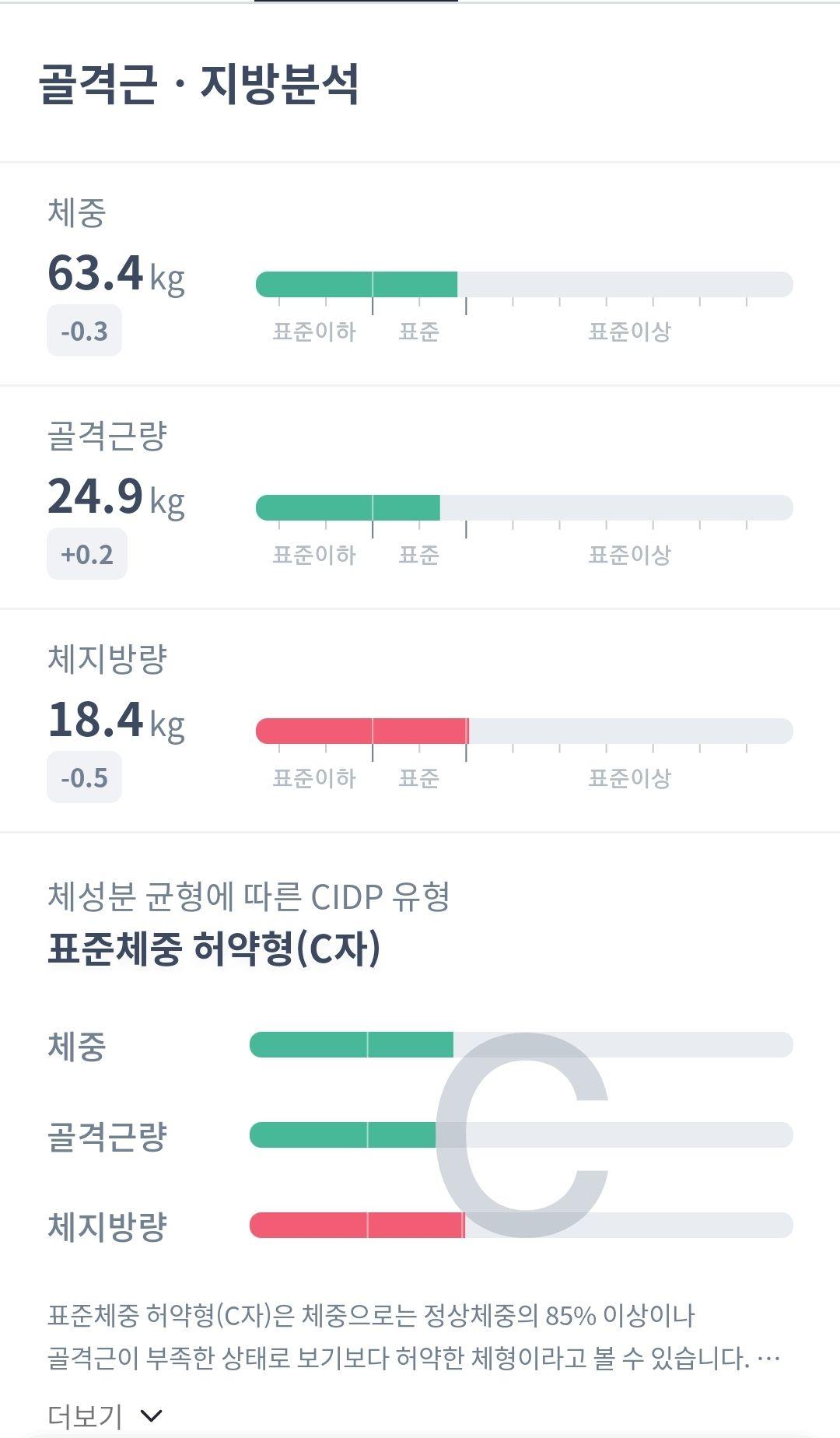Tap the 표준이하 label under 체지방량 bar
The width and height of the screenshot is (840, 1438).
pos(314,778)
